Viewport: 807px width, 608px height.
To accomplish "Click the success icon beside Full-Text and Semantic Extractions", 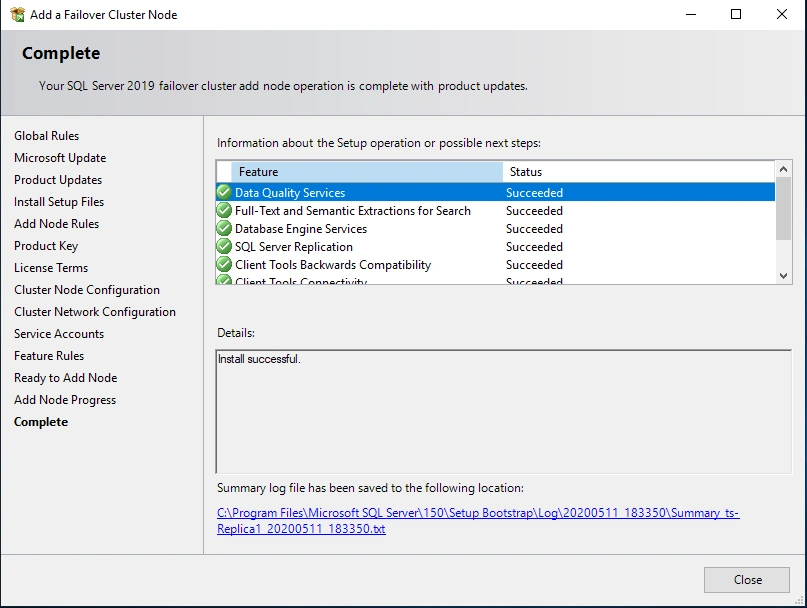I will pyautogui.click(x=224, y=210).
